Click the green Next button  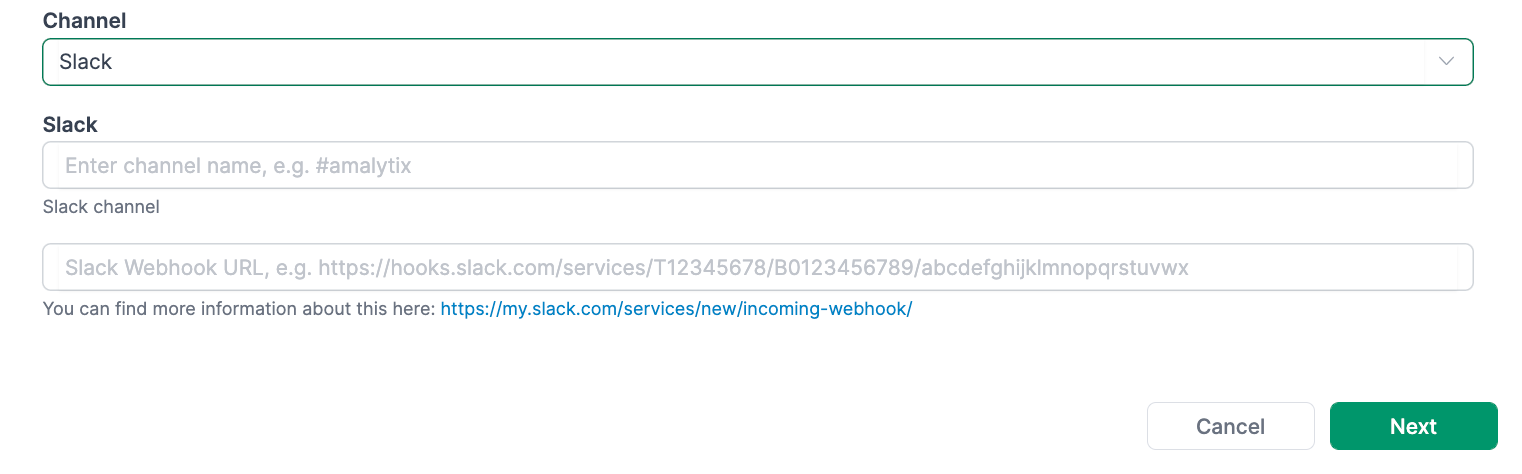tap(1413, 426)
